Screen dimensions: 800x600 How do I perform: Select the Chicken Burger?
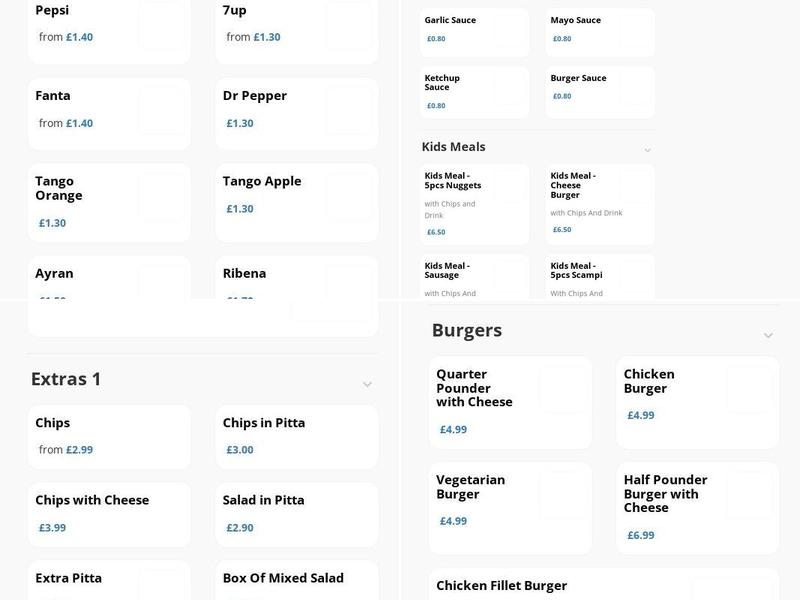click(696, 397)
